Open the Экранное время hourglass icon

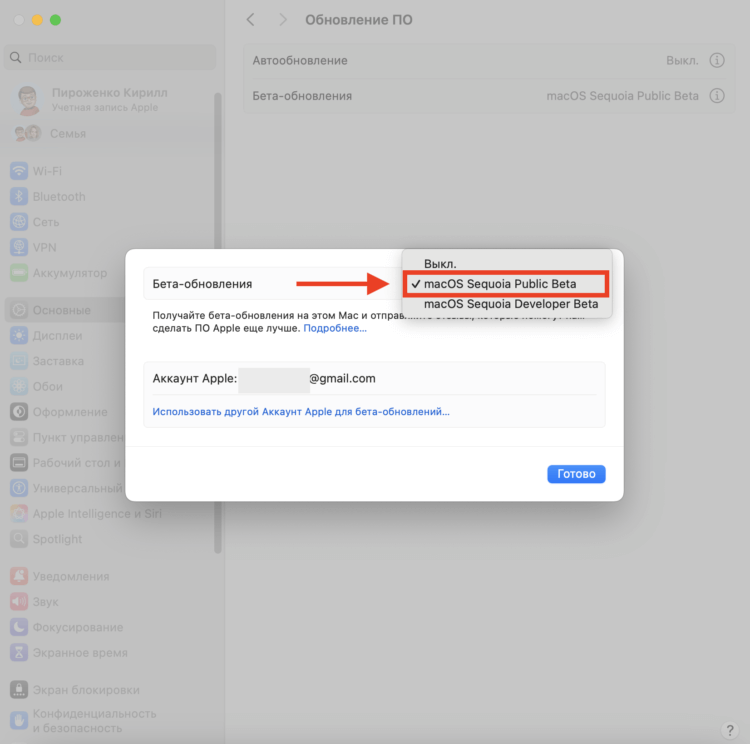[19, 653]
